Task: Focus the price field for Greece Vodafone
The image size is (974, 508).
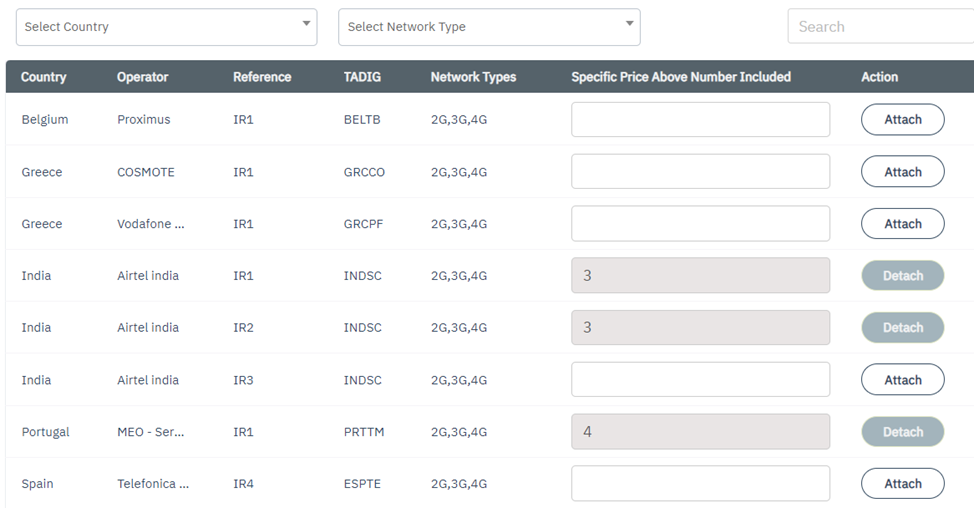Action: click(x=700, y=224)
